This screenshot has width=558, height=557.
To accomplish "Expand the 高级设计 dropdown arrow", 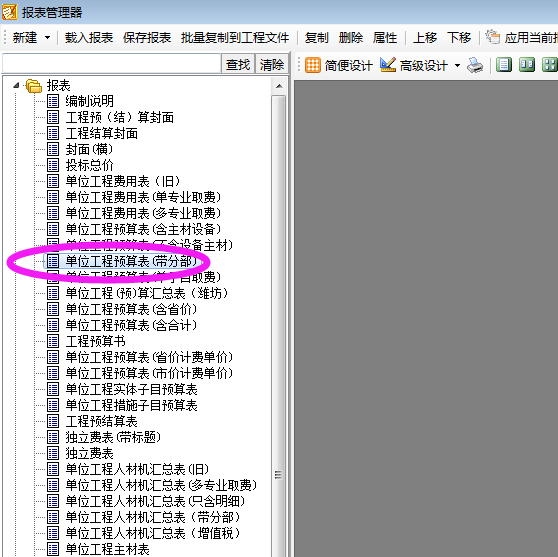I will pos(457,65).
